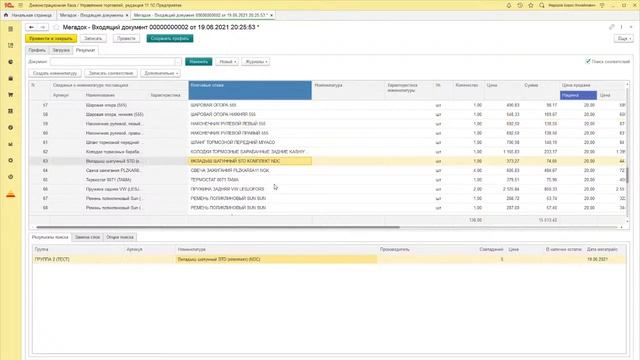Go to home page icon
Viewport: 640px width, 360px height.
[6, 15]
